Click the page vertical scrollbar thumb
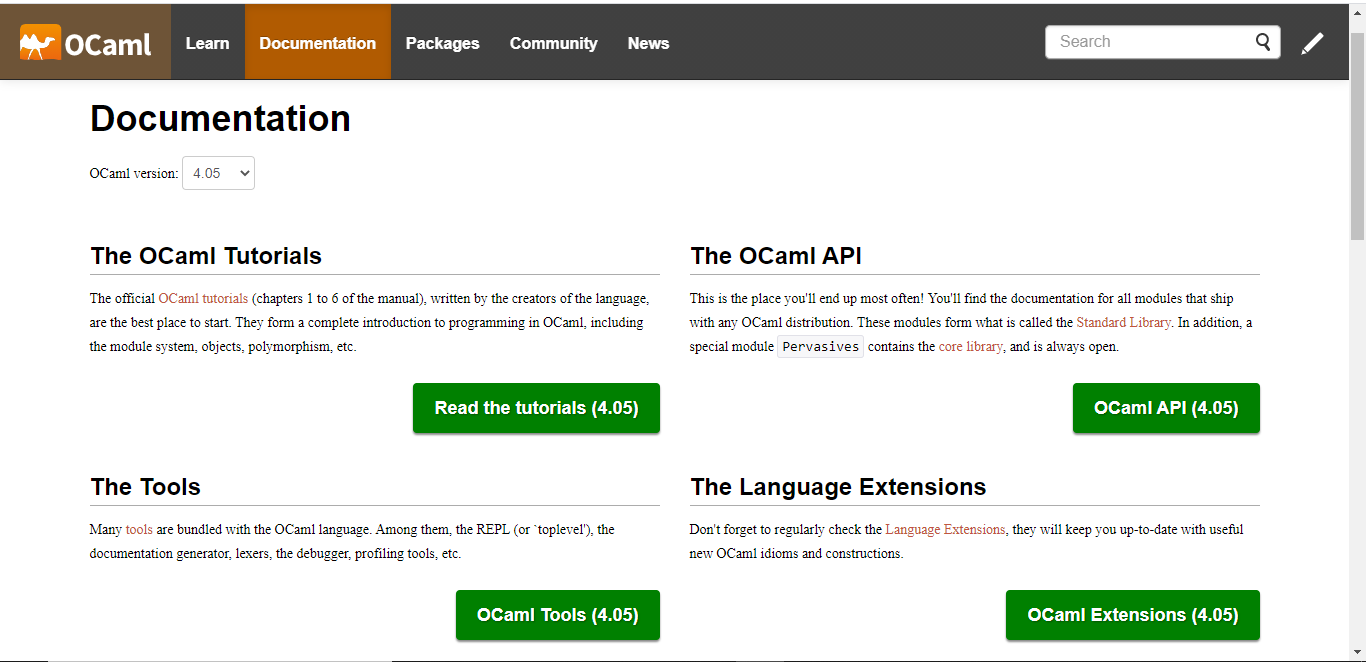Image resolution: width=1366 pixels, height=662 pixels. 1357,135
